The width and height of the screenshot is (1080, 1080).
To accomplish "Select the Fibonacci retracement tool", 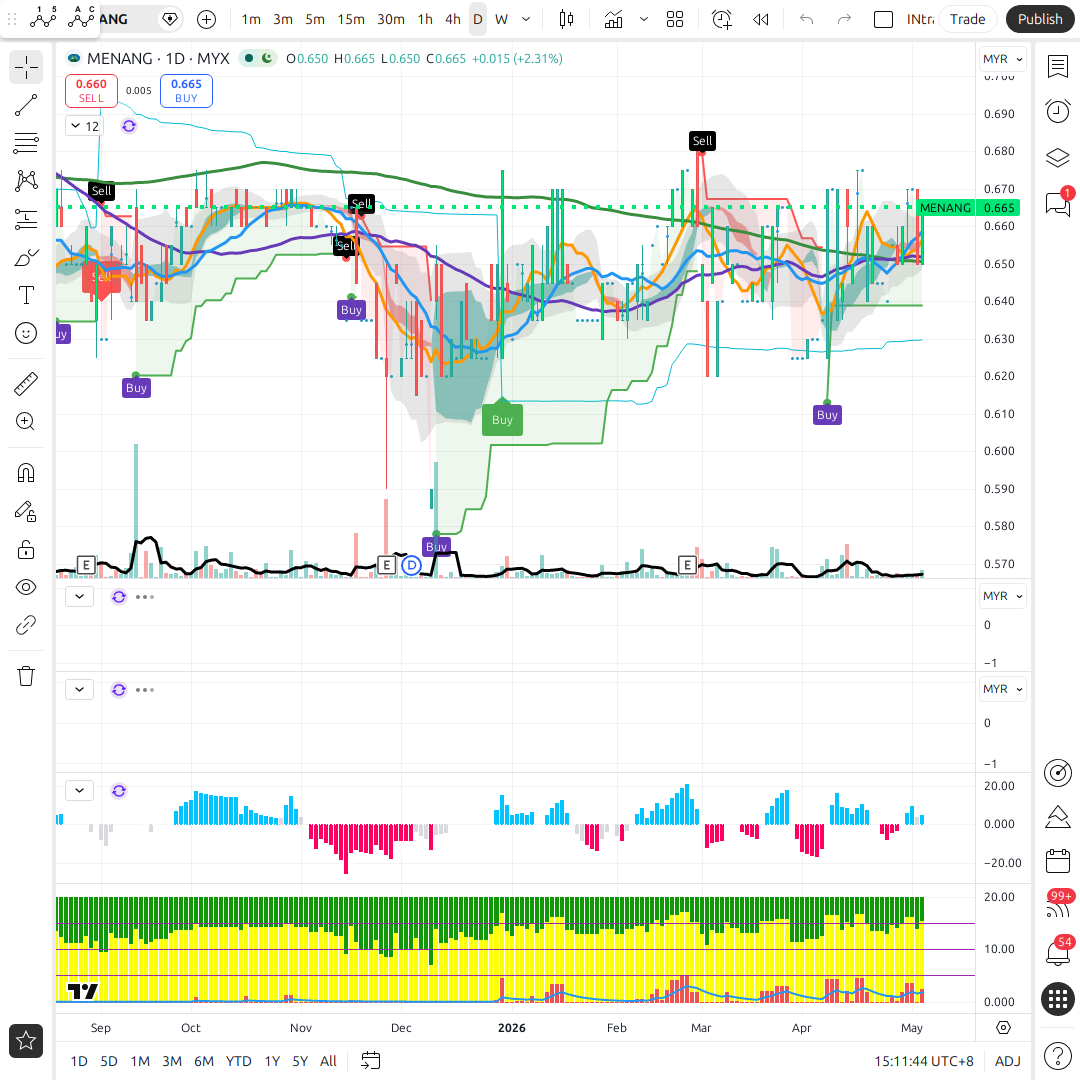I will tap(26, 143).
